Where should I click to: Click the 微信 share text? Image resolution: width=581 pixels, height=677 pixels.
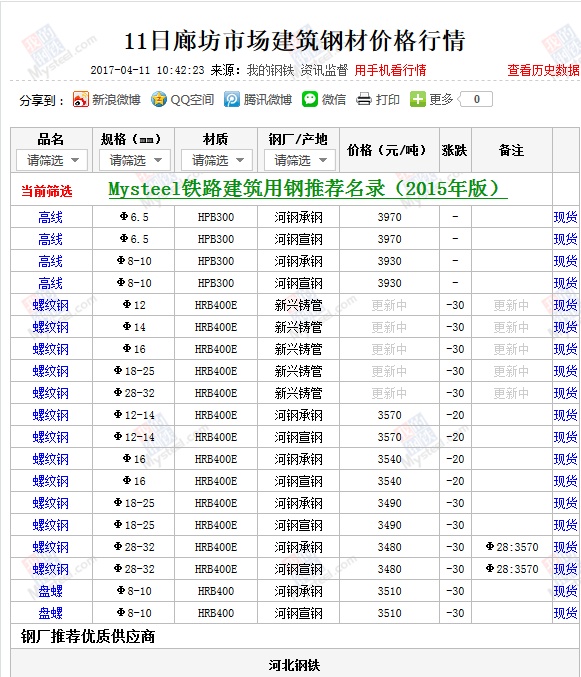click(x=334, y=100)
